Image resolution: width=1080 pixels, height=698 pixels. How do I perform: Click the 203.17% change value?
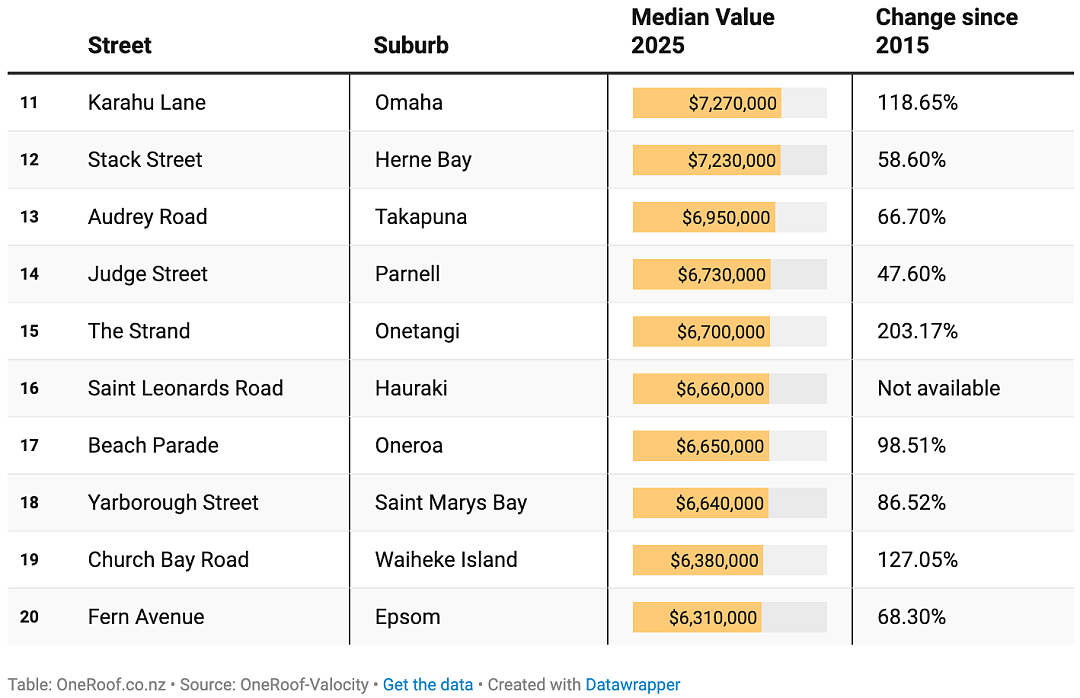[917, 331]
